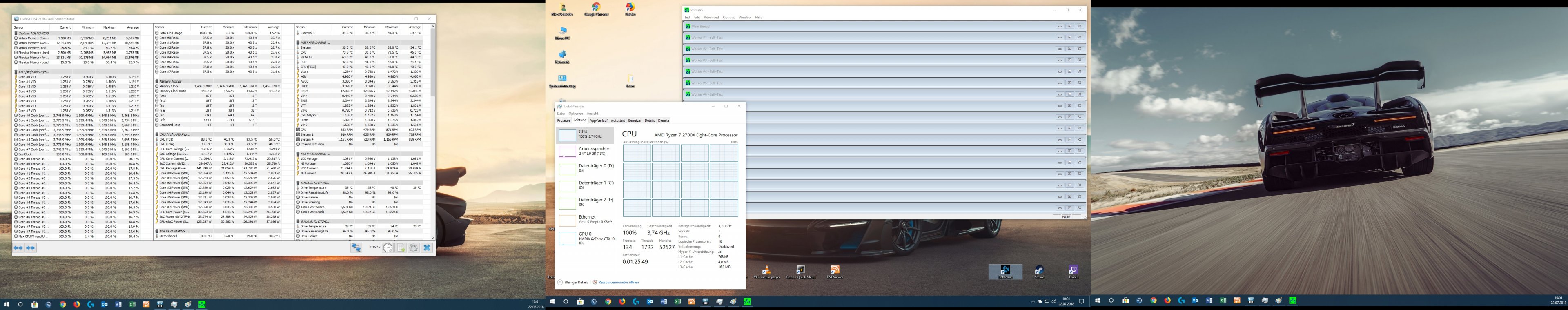Launch Canon Quick Menu desktop shortcut

pyautogui.click(x=801, y=272)
